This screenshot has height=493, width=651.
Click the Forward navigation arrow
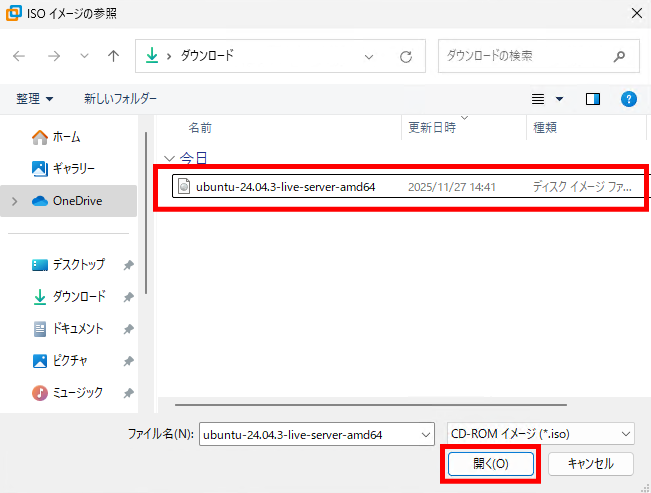click(x=52, y=57)
